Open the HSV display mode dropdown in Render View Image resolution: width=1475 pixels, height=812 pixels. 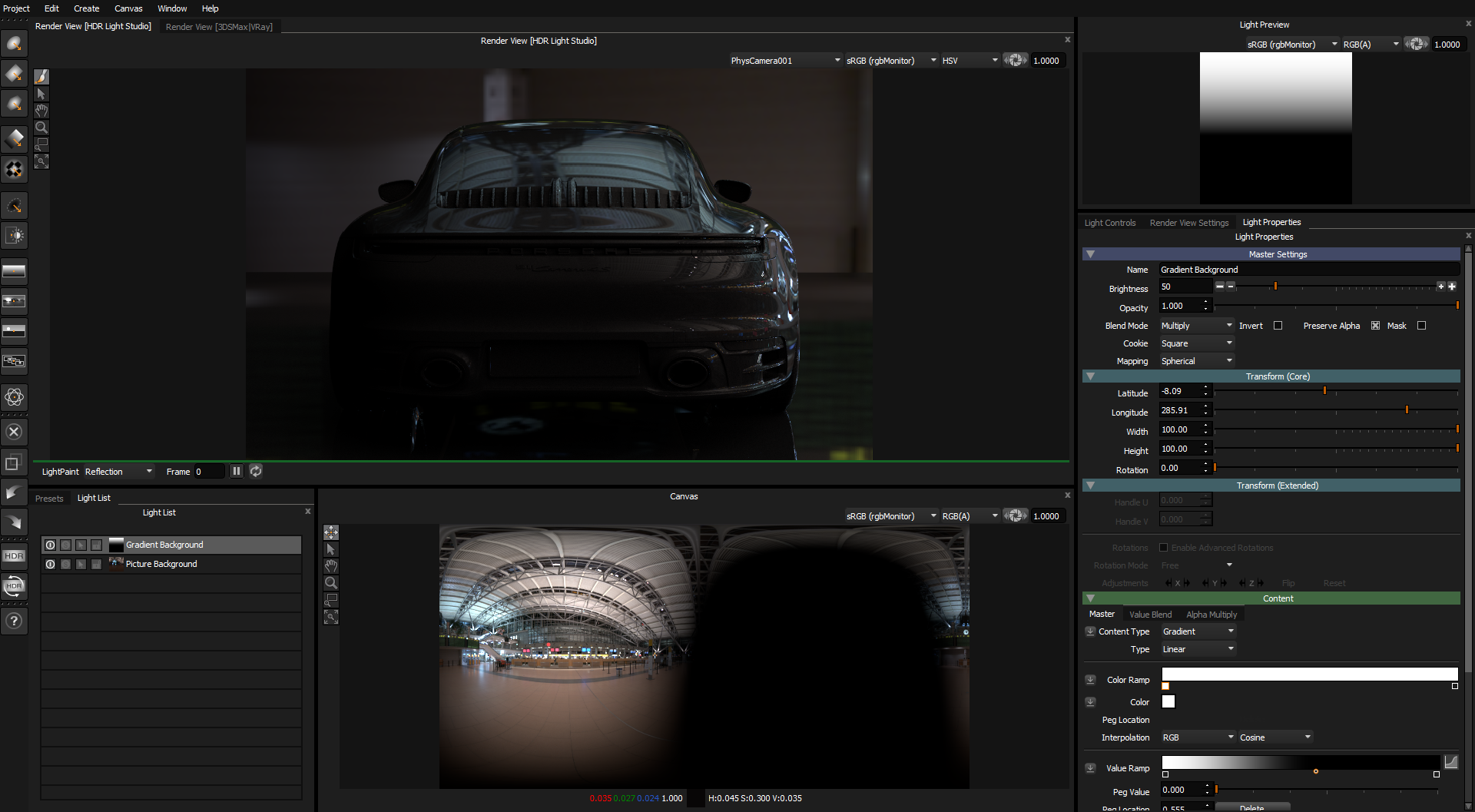(x=970, y=60)
